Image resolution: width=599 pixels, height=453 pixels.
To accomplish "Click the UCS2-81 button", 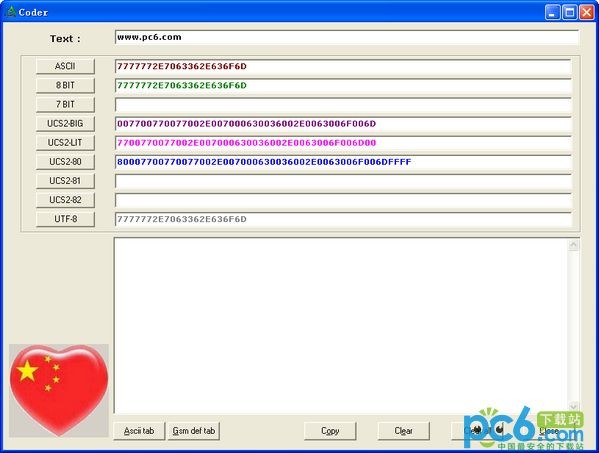I will (65, 181).
